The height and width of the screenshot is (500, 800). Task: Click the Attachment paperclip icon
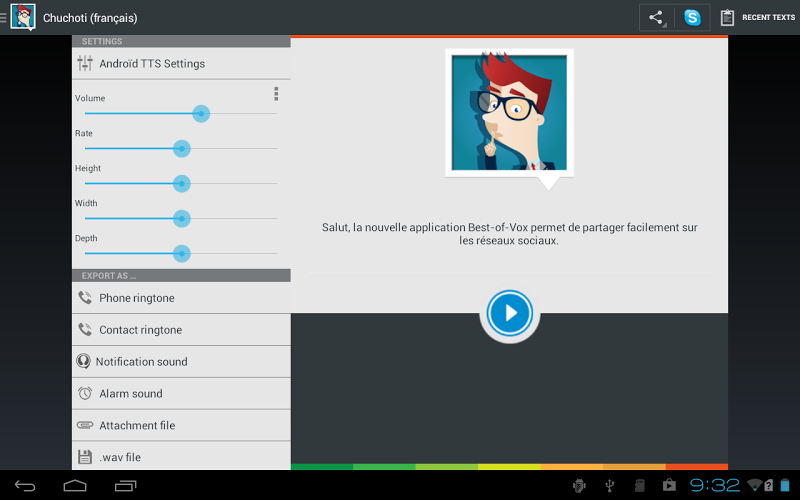(x=85, y=424)
